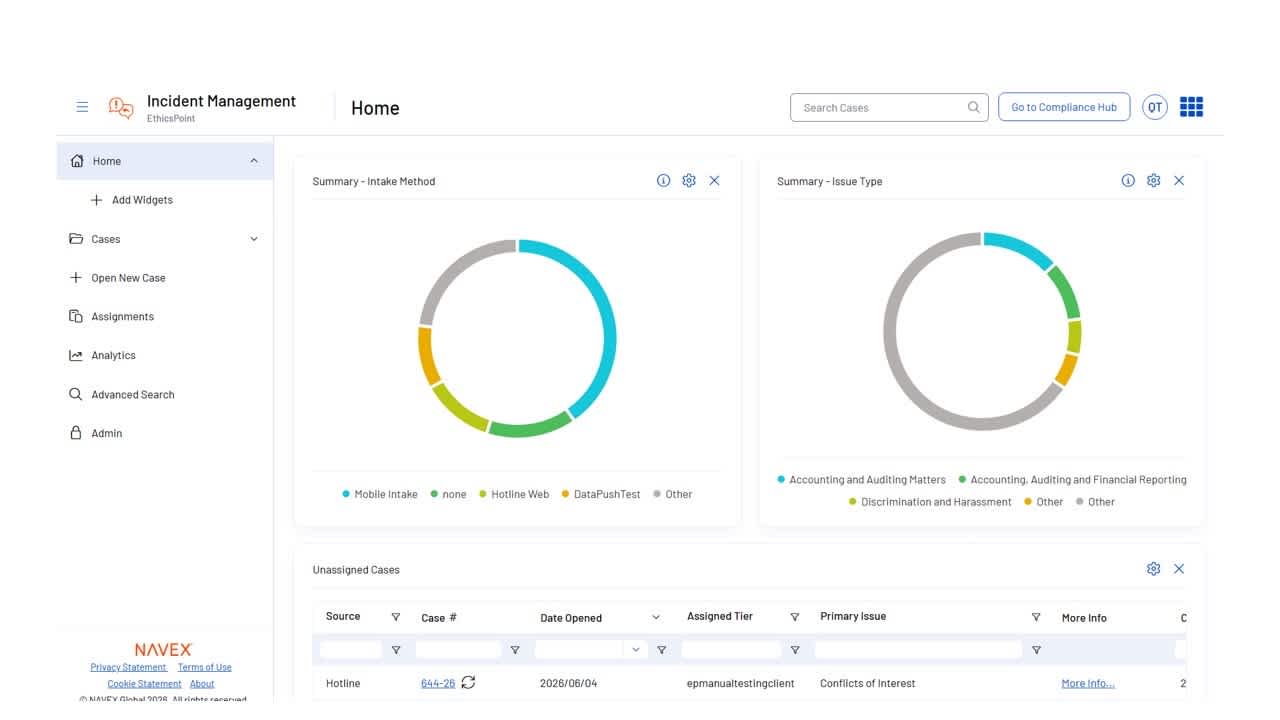Click the 2026/06/04 date cell
The image size is (1280, 720).
pyautogui.click(x=568, y=683)
